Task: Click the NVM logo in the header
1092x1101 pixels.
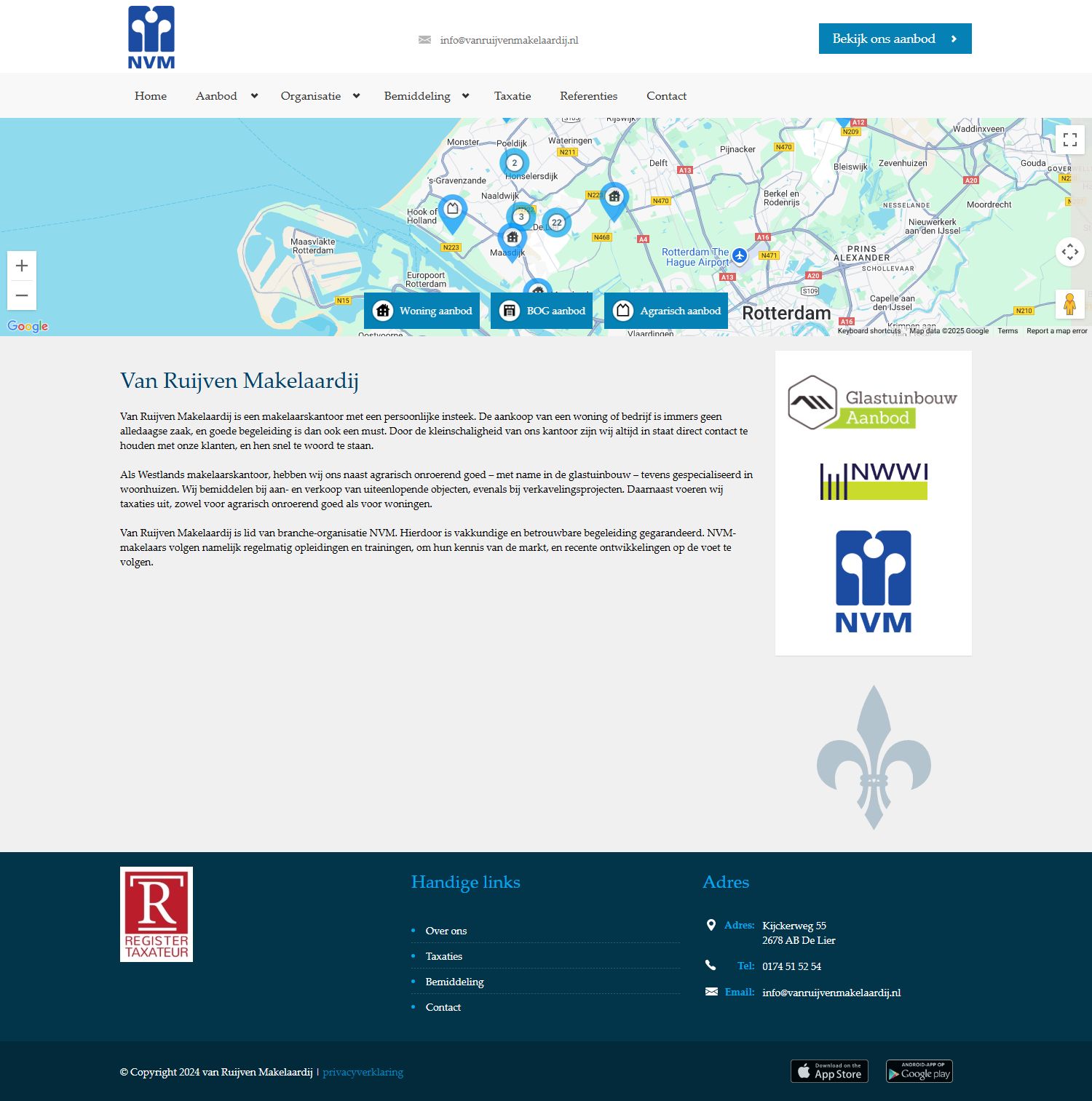Action: [151, 36]
